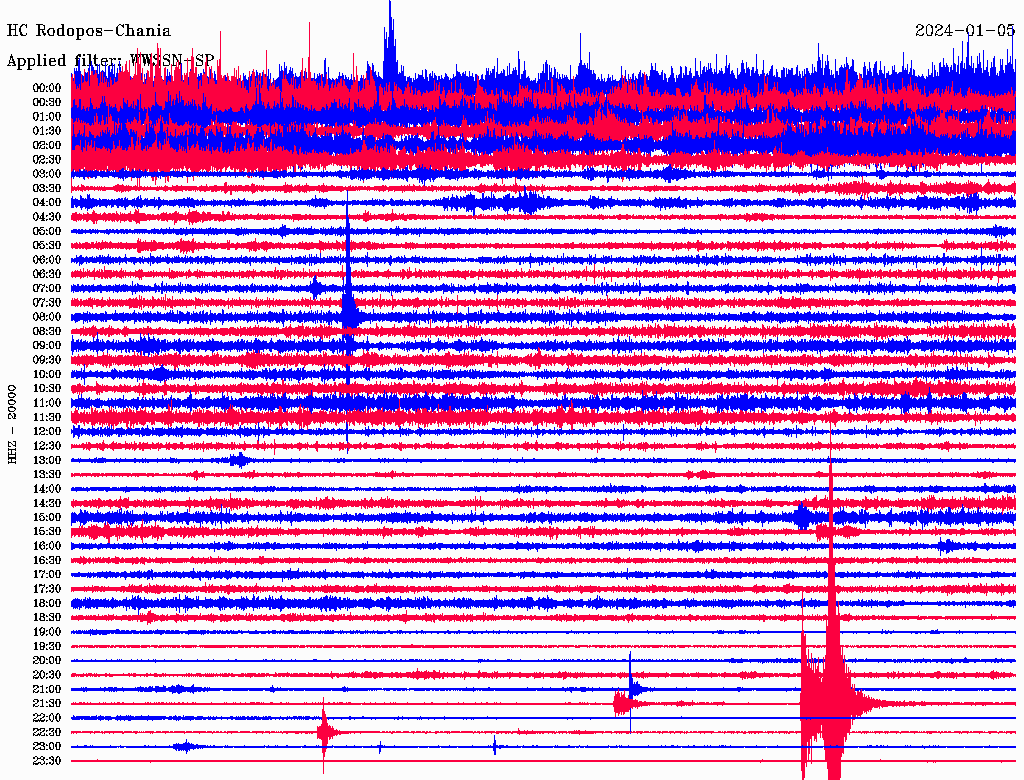
Task: Click the 03:30 time label
Action: [x=47, y=189]
